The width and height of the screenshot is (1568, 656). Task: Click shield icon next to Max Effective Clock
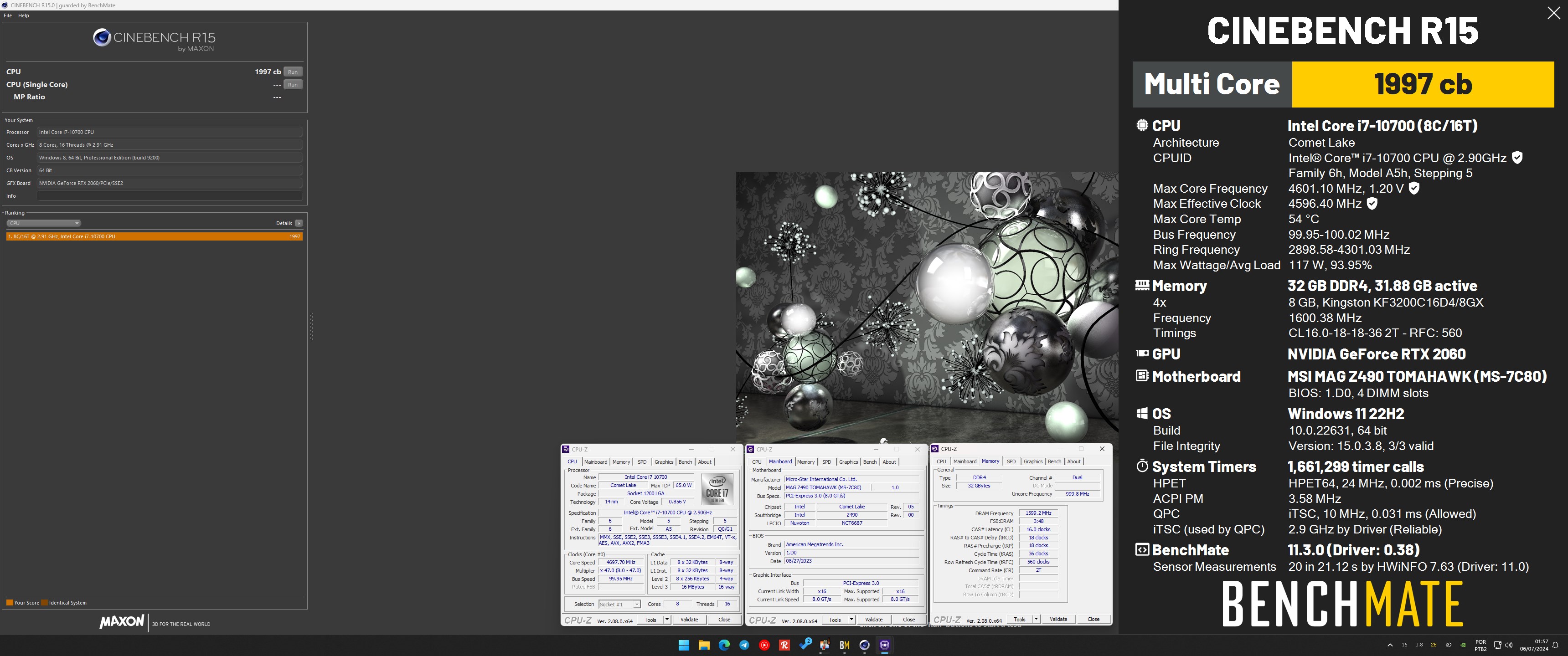tap(1372, 203)
